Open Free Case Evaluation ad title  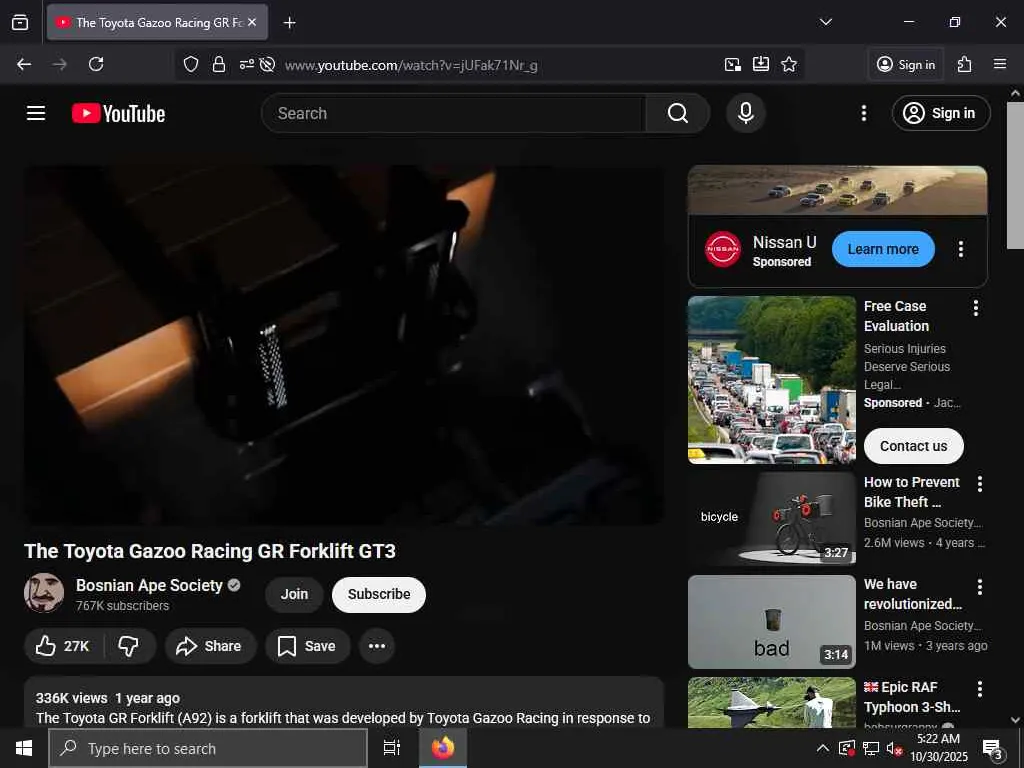click(x=896, y=316)
